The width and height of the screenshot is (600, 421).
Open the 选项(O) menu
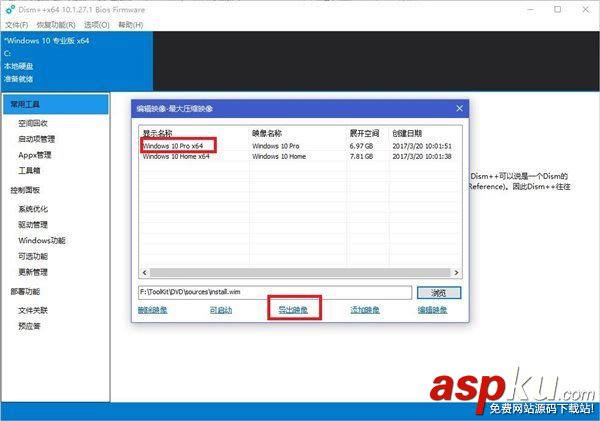click(96, 25)
